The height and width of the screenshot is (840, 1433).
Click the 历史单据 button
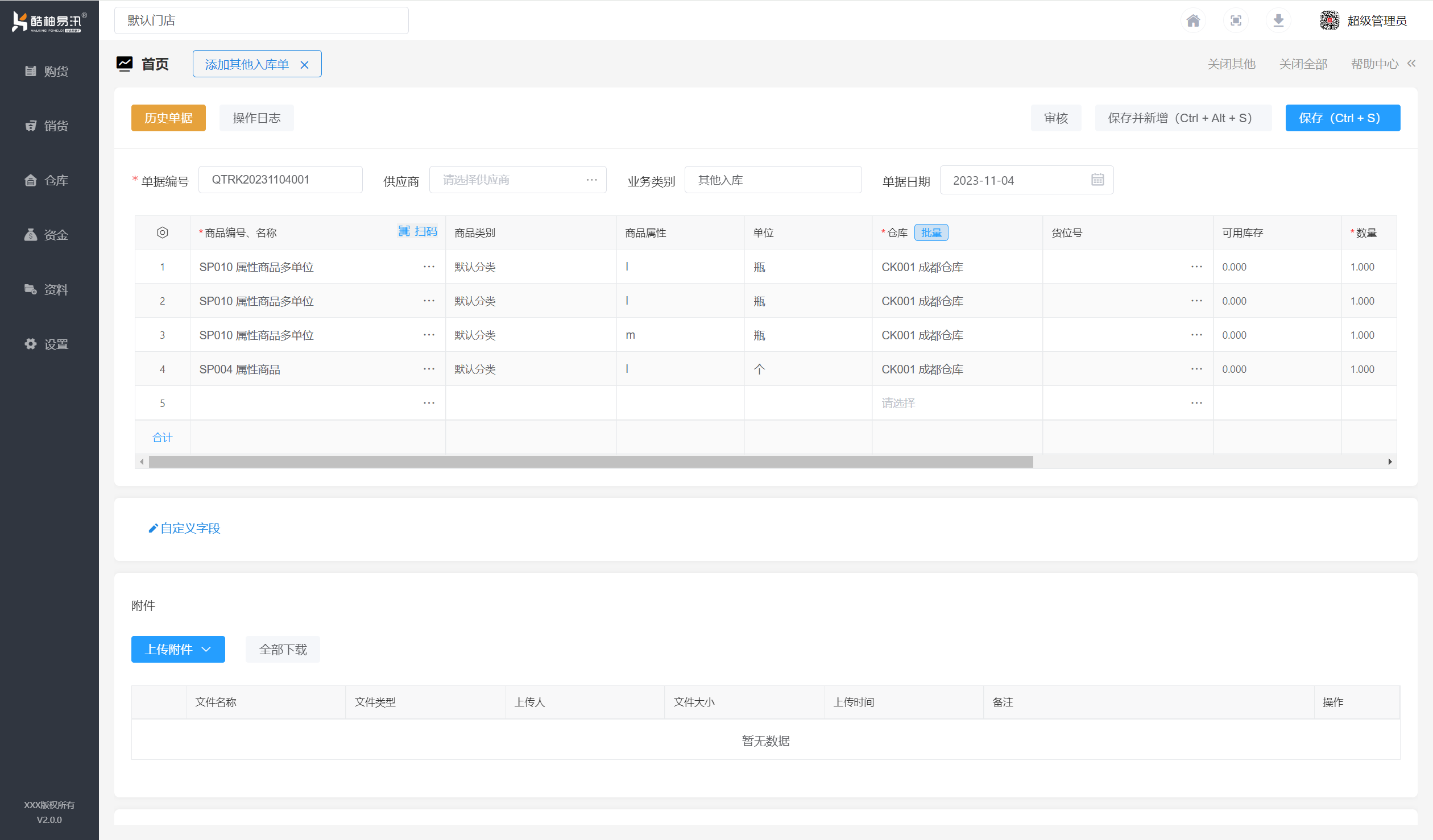pos(168,118)
